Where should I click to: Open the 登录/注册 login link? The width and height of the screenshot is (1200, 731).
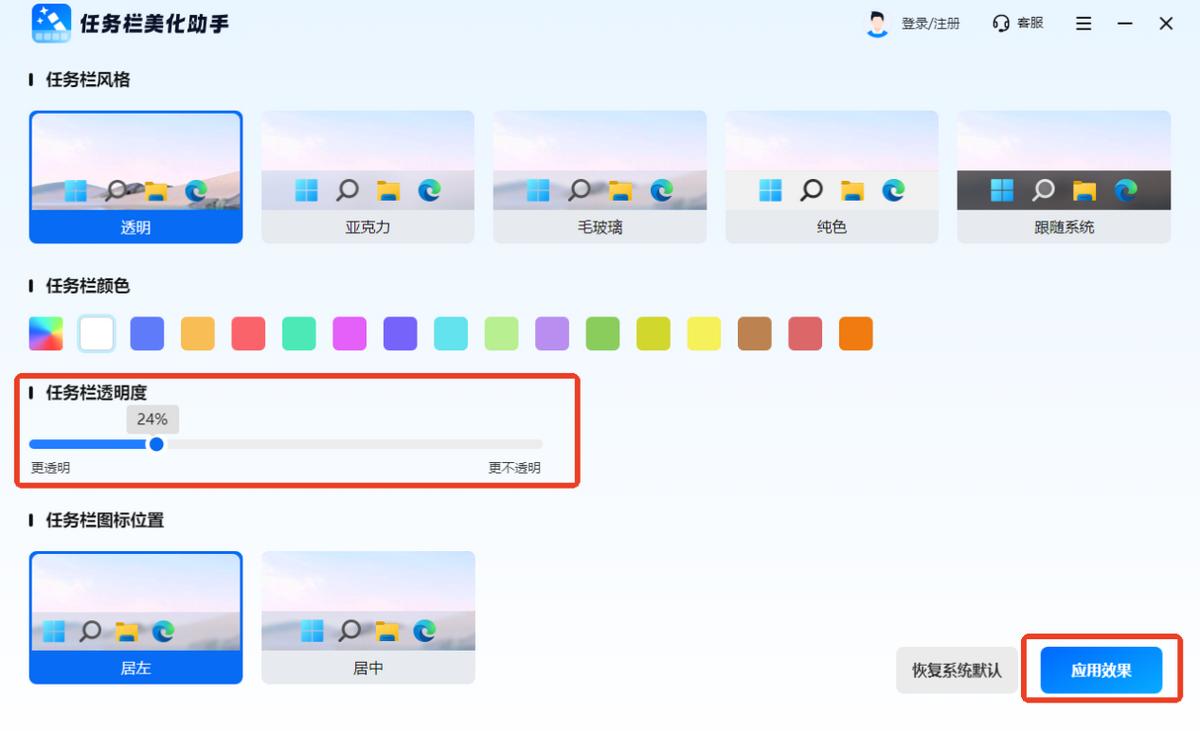932,23
